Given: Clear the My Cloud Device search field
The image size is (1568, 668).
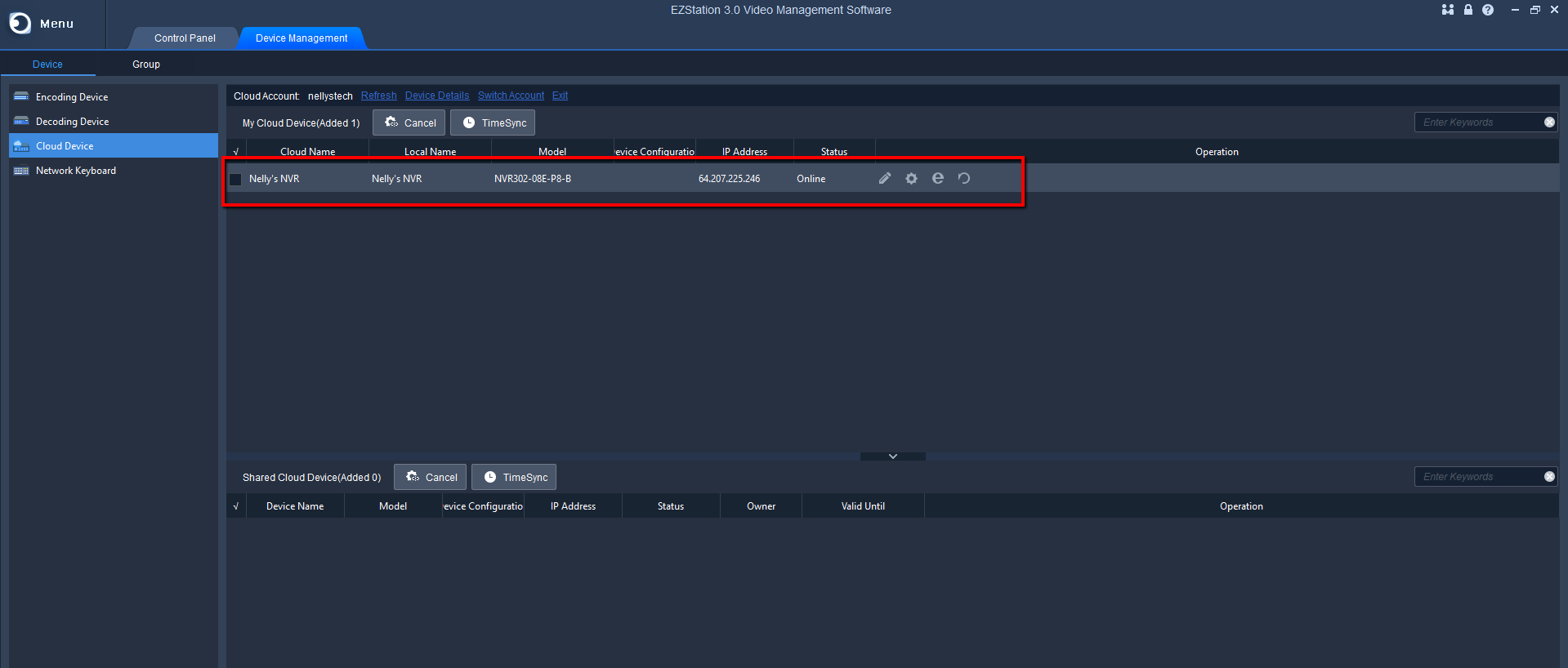Looking at the screenshot, I should point(1549,122).
